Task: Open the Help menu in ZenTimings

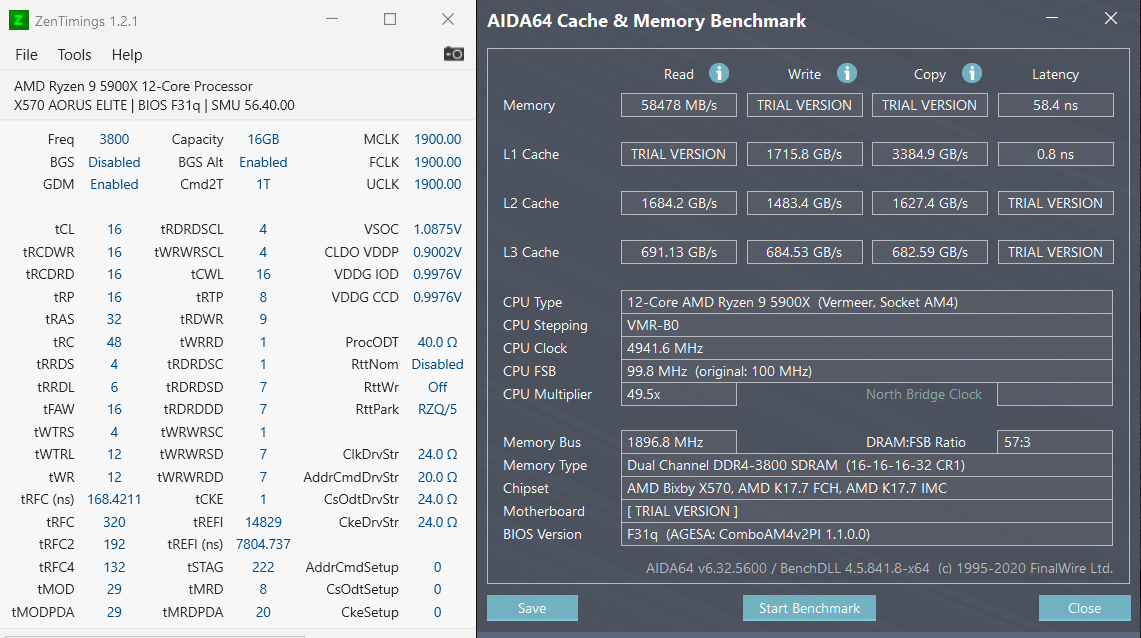Action: pos(127,55)
